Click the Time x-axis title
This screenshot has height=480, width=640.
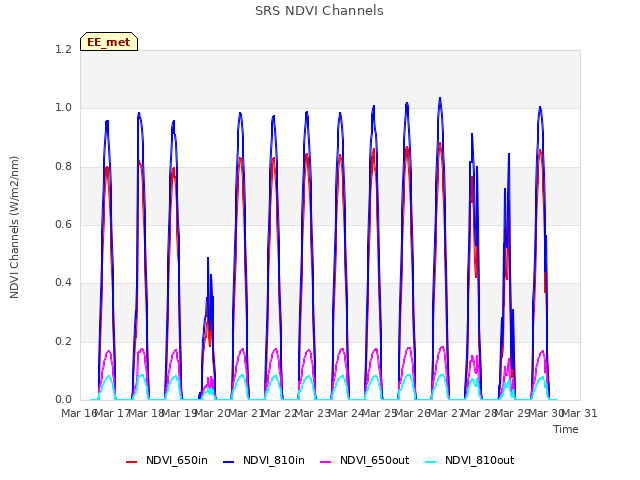pyautogui.click(x=566, y=429)
